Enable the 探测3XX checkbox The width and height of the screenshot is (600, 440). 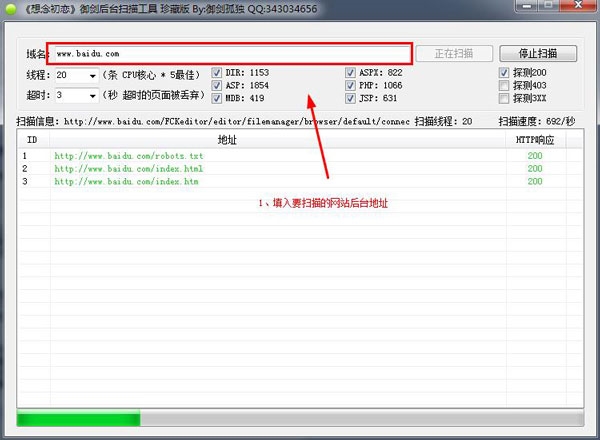click(x=504, y=98)
